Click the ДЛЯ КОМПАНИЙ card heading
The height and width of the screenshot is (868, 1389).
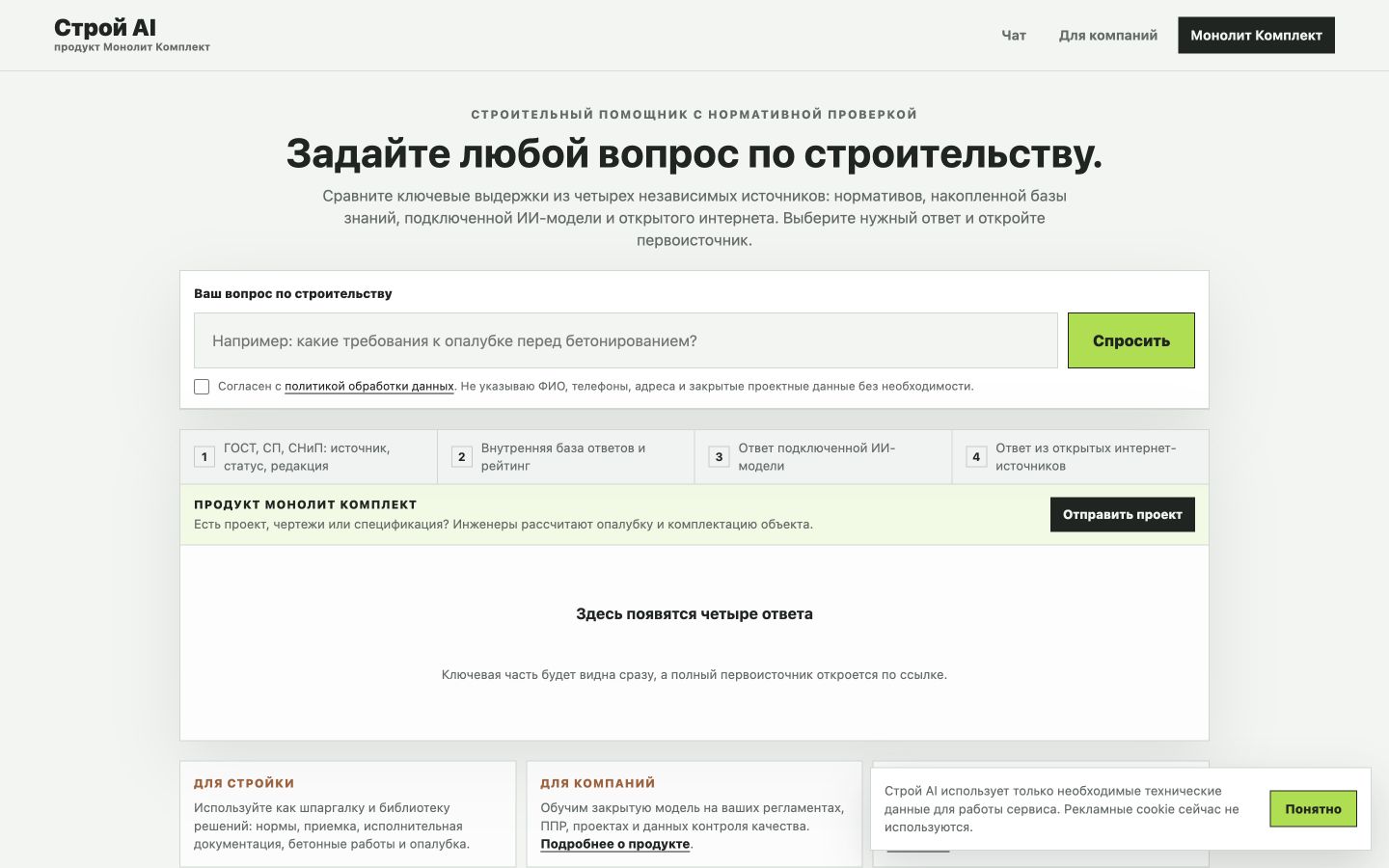[x=598, y=783]
